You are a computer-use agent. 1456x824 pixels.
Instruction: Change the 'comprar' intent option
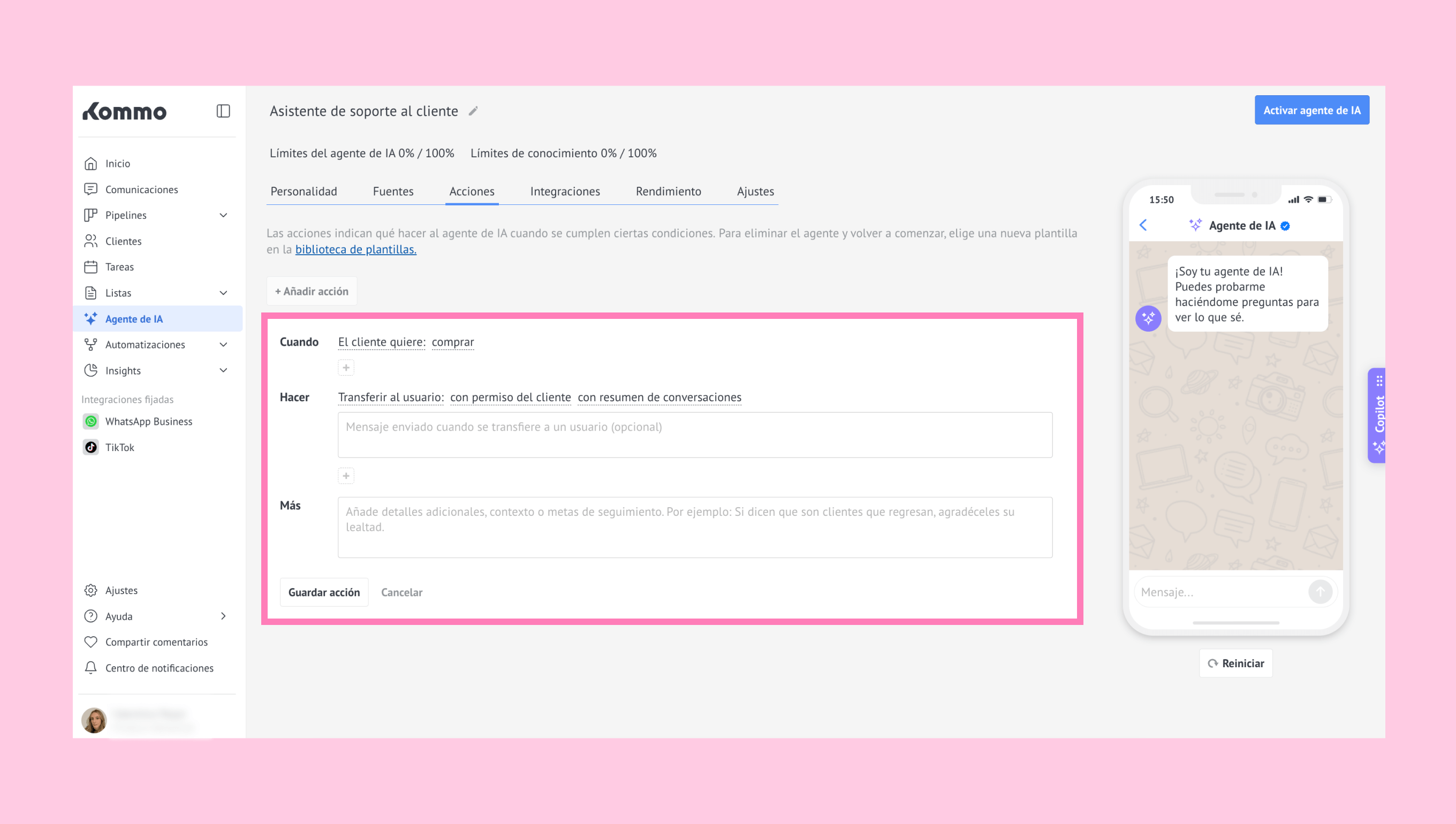[452, 342]
